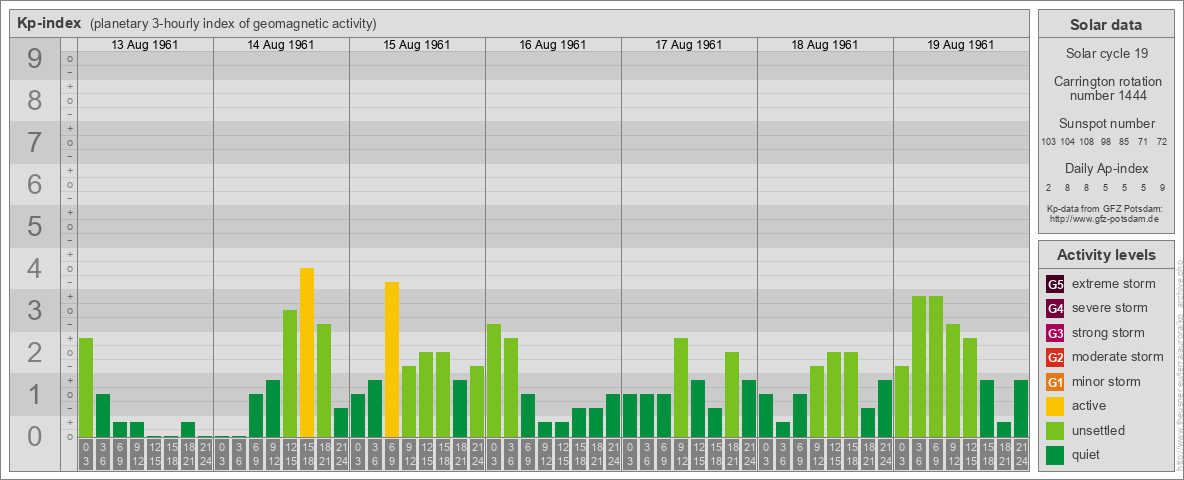Click the yellow active bar on 15 Aug
The height and width of the screenshot is (480, 1184).
pos(392,359)
